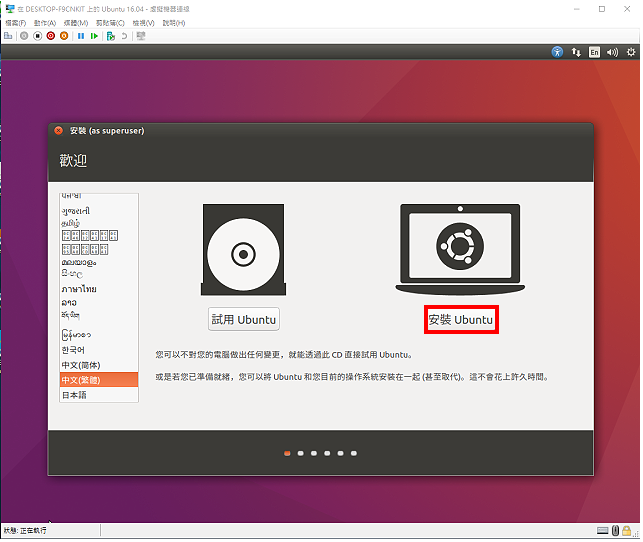Viewport: 643px width, 542px height.
Task: Click the CD disc image
Action: [244, 250]
